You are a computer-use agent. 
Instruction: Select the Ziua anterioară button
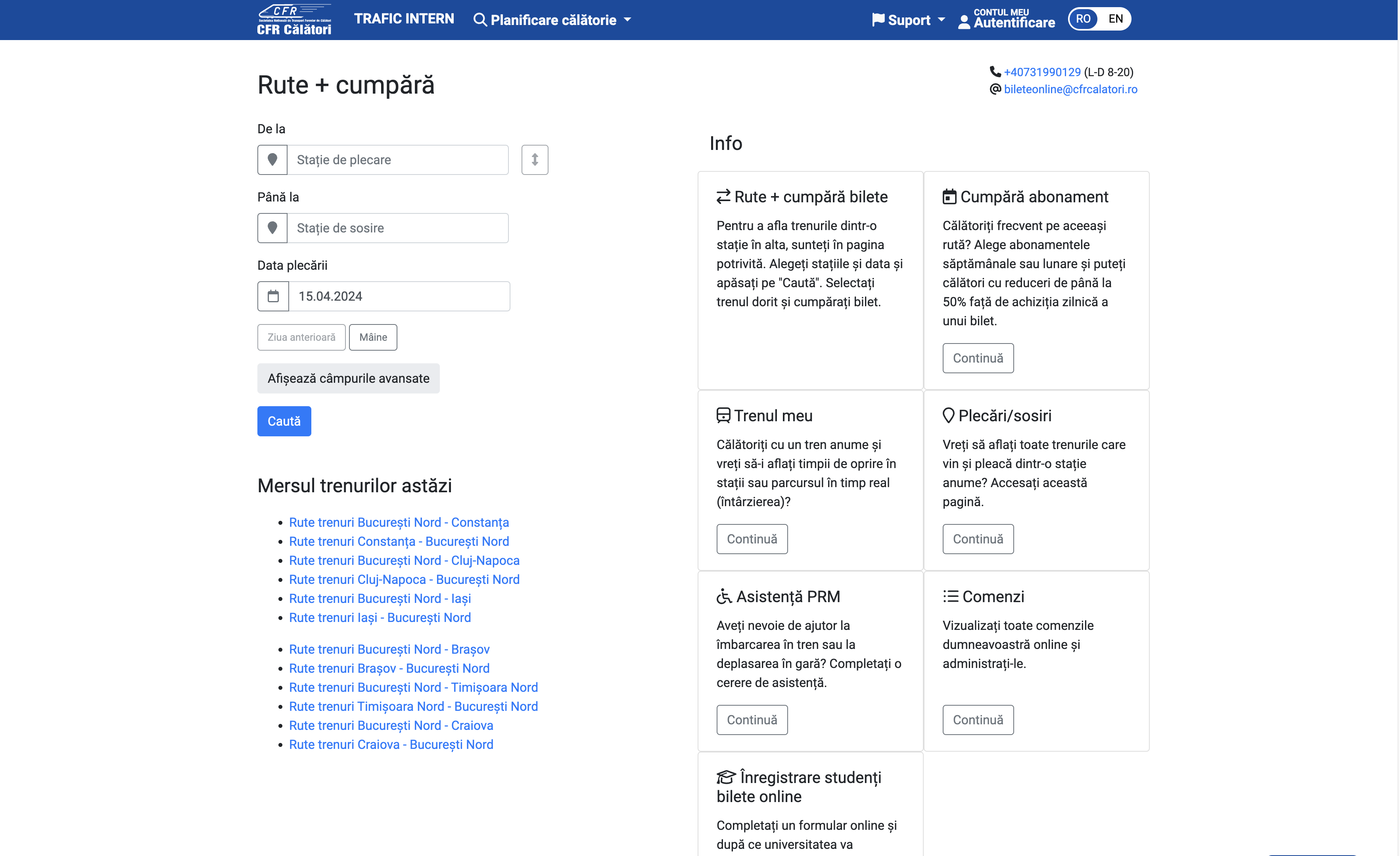(x=302, y=337)
